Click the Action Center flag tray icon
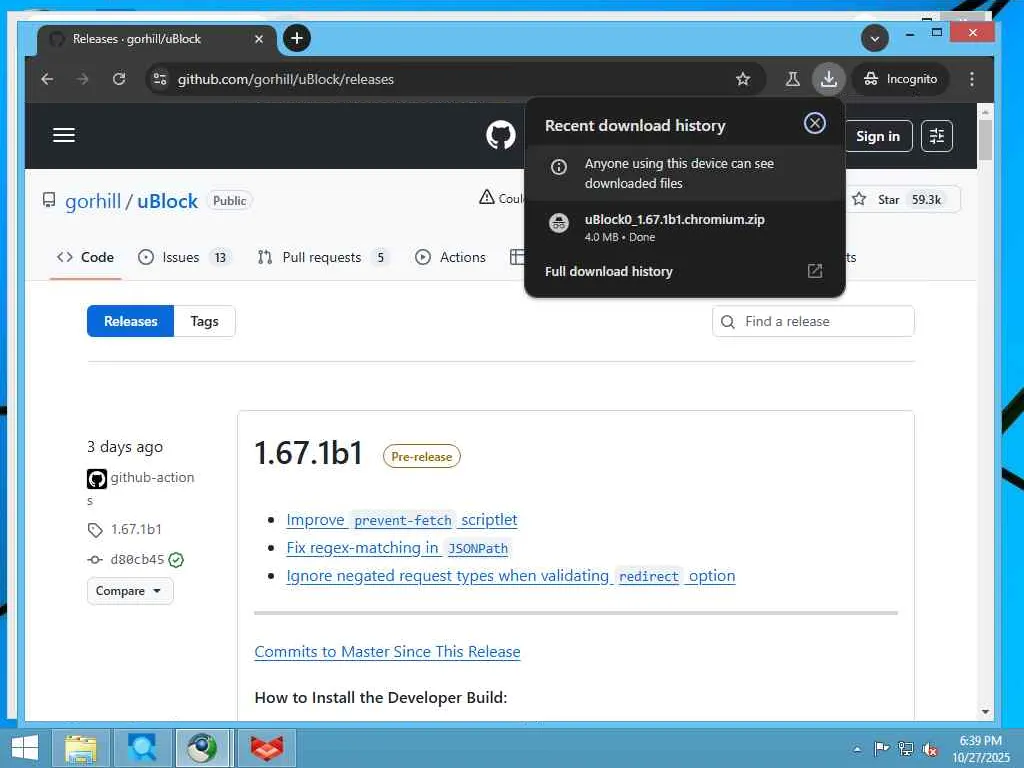The width and height of the screenshot is (1024, 768). coord(881,748)
